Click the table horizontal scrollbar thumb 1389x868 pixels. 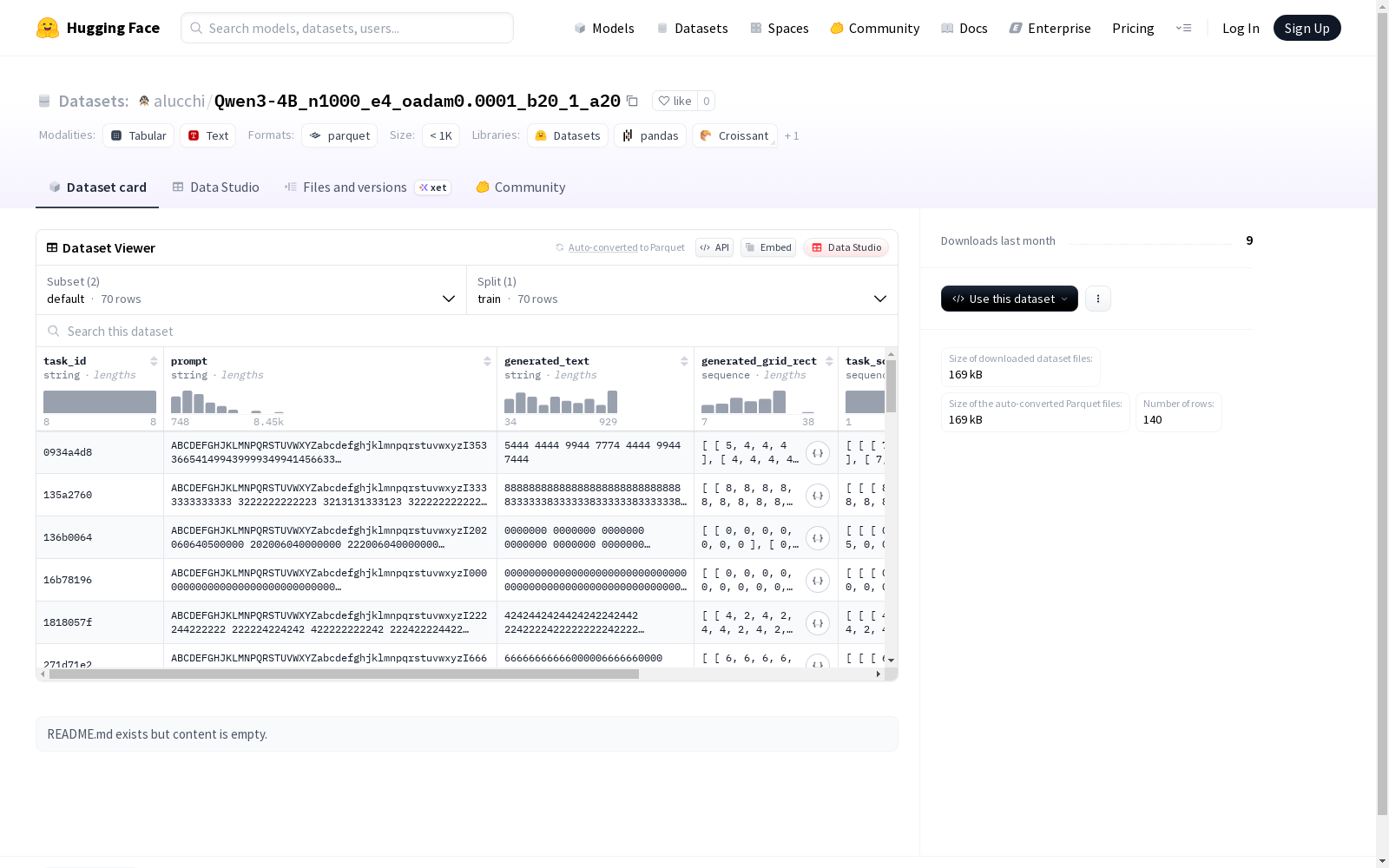click(344, 674)
